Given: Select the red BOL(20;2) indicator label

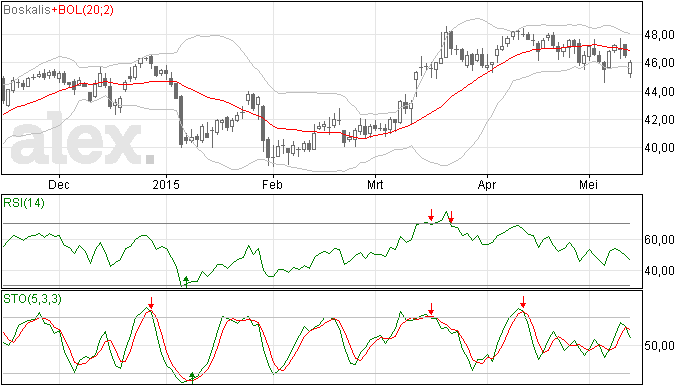Looking at the screenshot, I should tap(85, 10).
